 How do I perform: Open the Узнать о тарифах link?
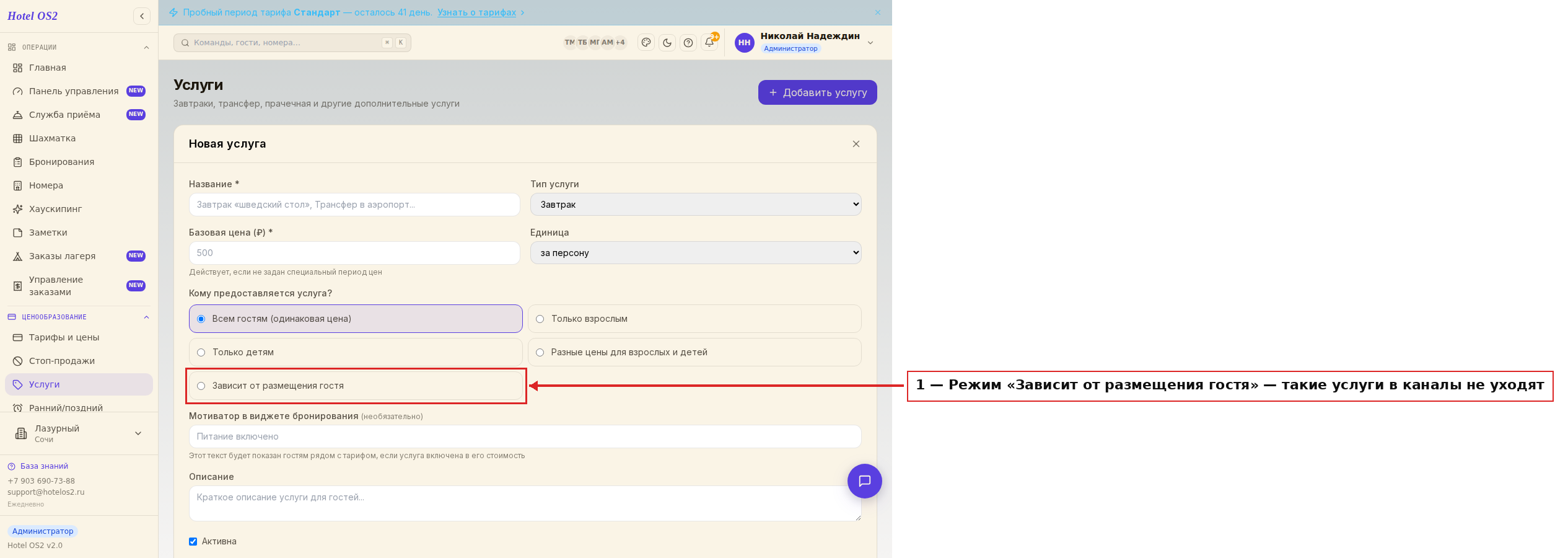pos(476,12)
